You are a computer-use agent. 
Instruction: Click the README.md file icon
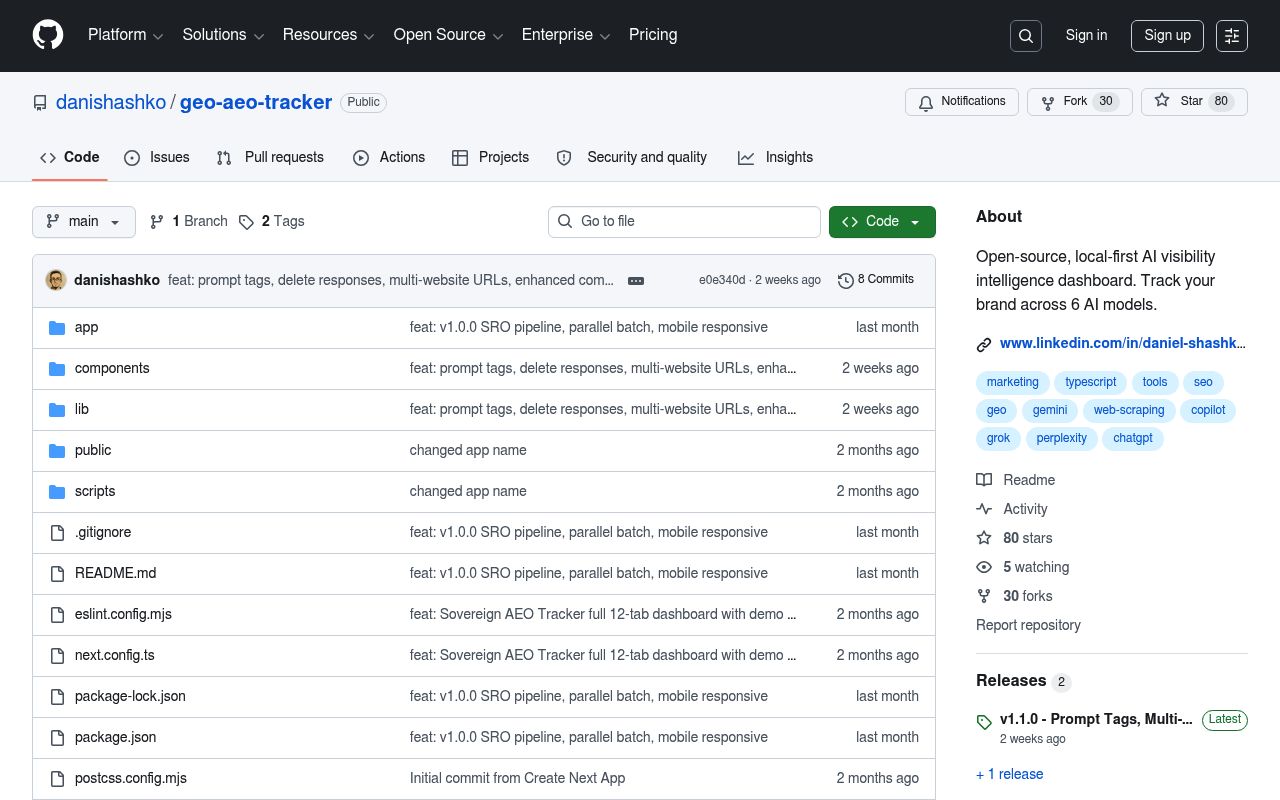coord(57,573)
